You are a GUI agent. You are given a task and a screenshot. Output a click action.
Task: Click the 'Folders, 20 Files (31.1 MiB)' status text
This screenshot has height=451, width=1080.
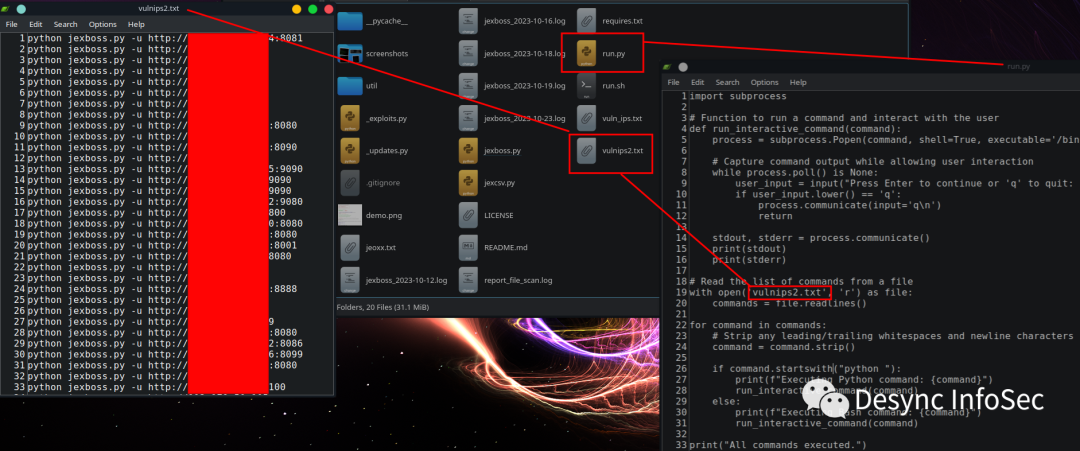(382, 307)
